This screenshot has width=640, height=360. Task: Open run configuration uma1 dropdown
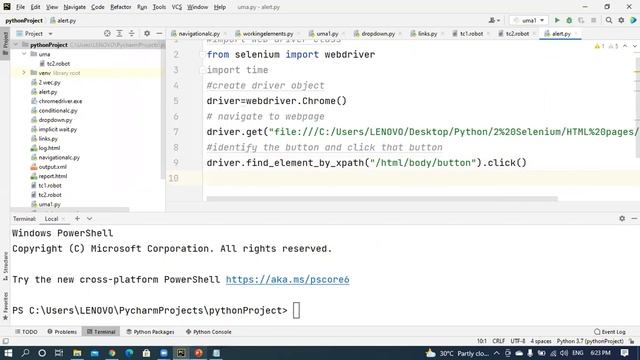click(529, 20)
